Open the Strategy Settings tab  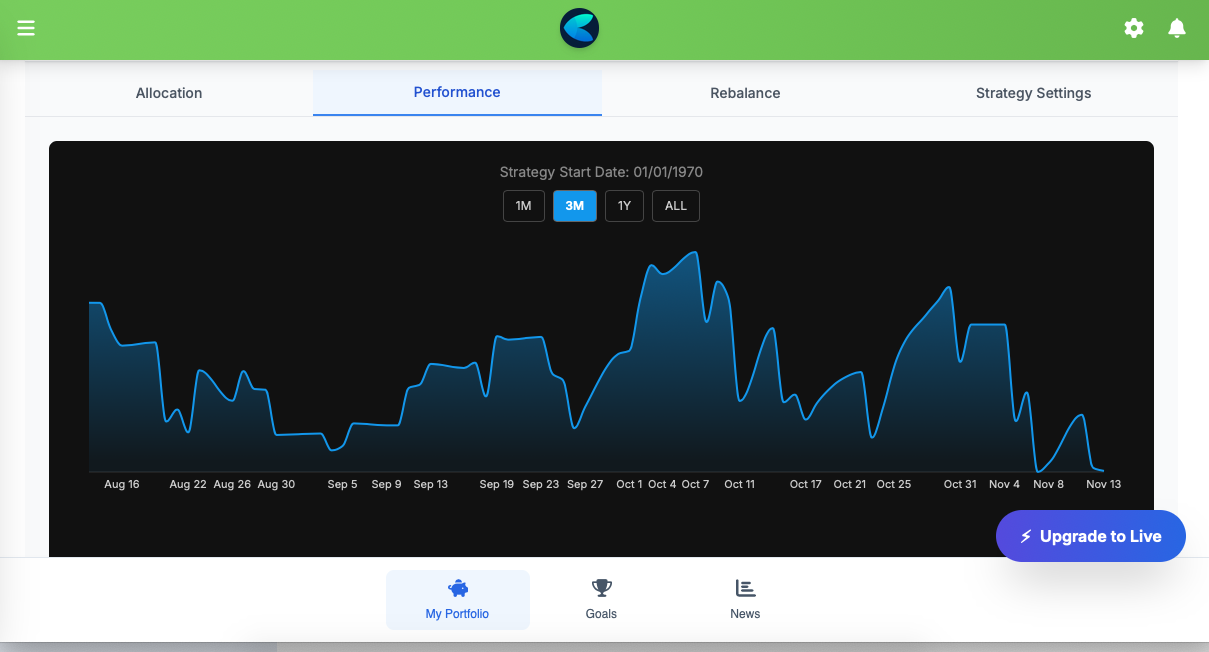[x=1033, y=92]
